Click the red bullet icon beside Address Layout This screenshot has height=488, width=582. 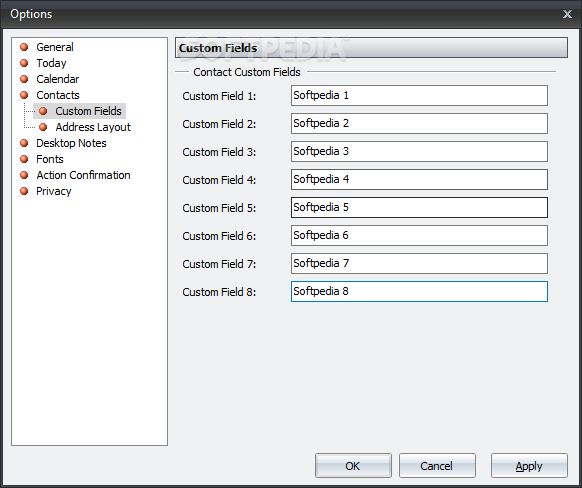[x=43, y=127]
